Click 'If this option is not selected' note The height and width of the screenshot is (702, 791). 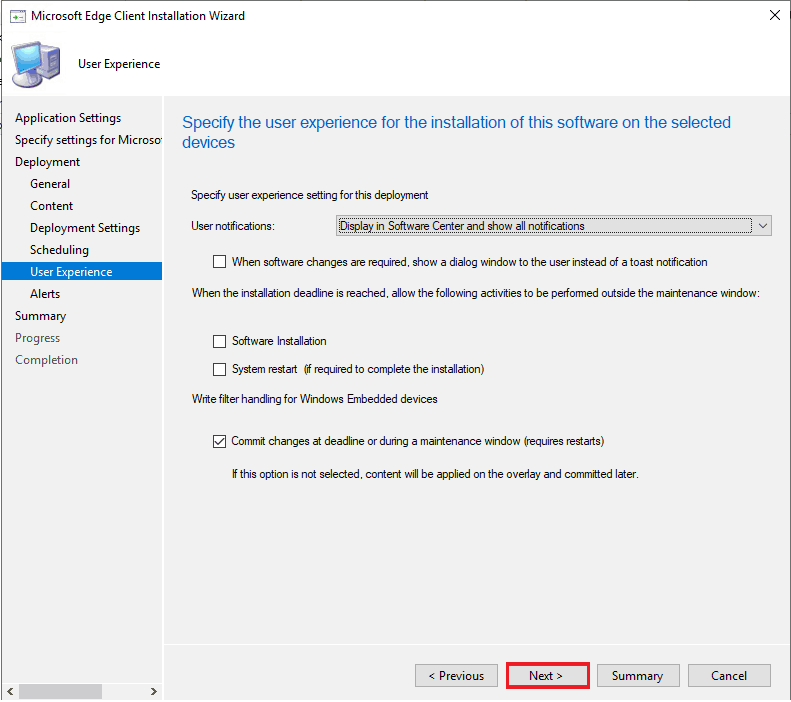(x=435, y=475)
